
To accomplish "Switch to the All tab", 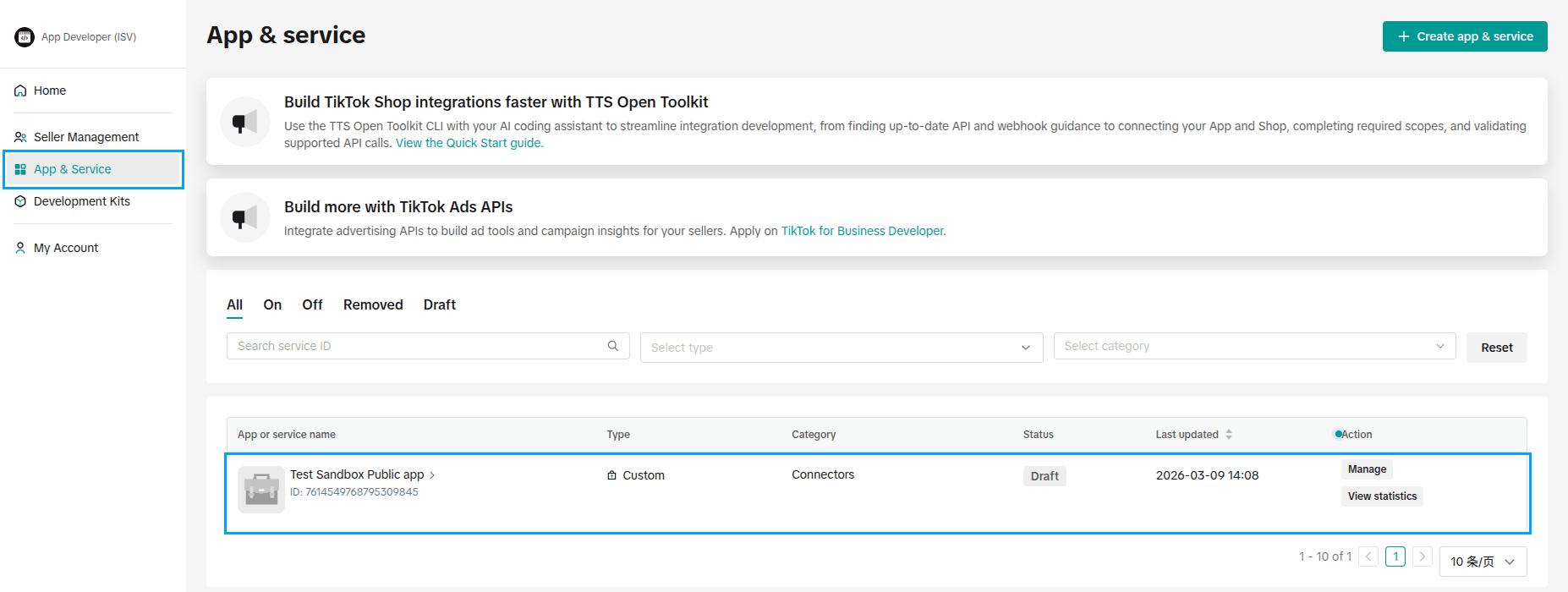I will [234, 304].
